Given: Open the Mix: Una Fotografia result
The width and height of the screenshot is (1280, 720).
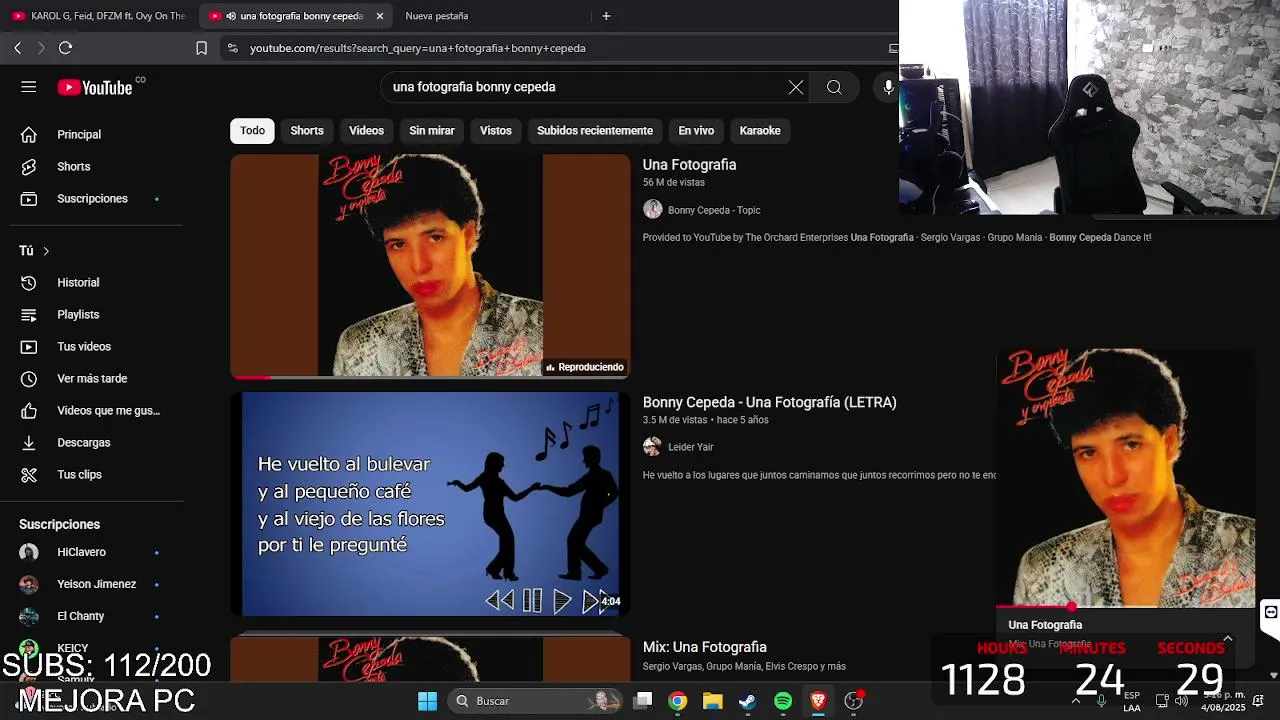Looking at the screenshot, I should tap(704, 647).
